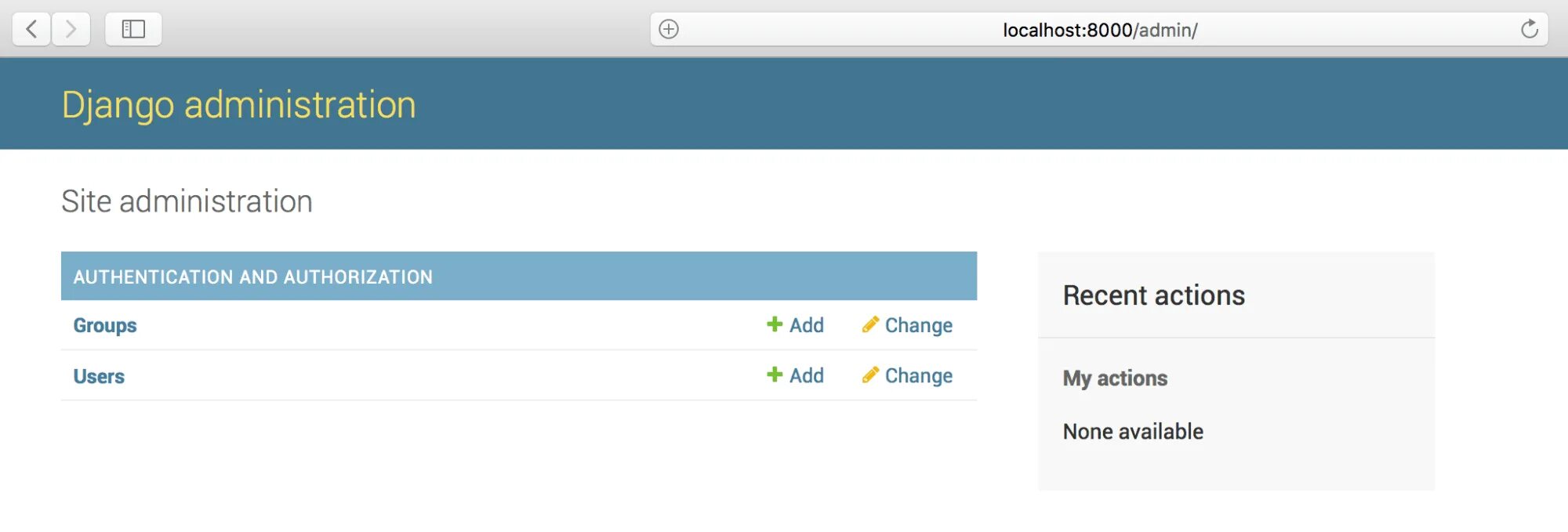Click the pencil icon for Users
The image size is (1568, 532).
click(870, 375)
